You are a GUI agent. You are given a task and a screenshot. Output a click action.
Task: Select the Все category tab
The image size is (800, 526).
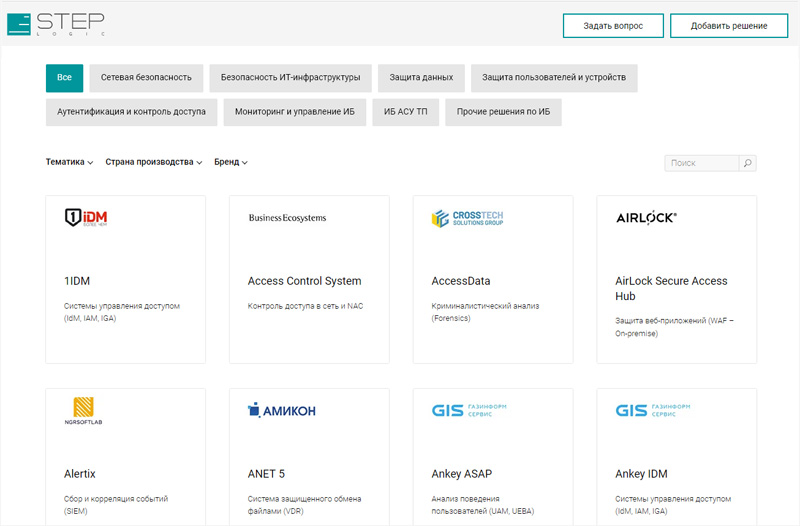point(64,78)
